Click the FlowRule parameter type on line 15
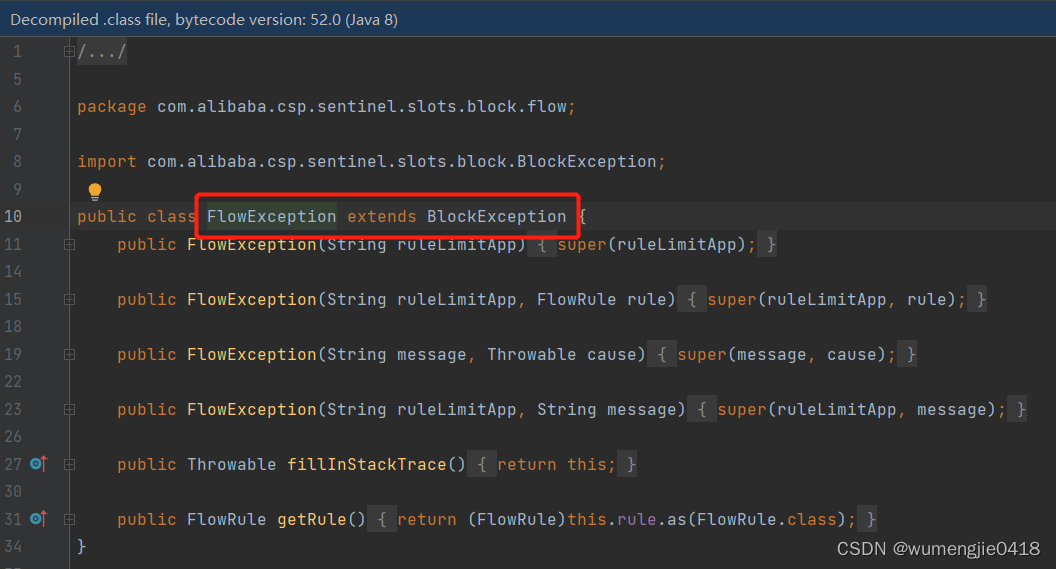1056x569 pixels. coord(576,299)
